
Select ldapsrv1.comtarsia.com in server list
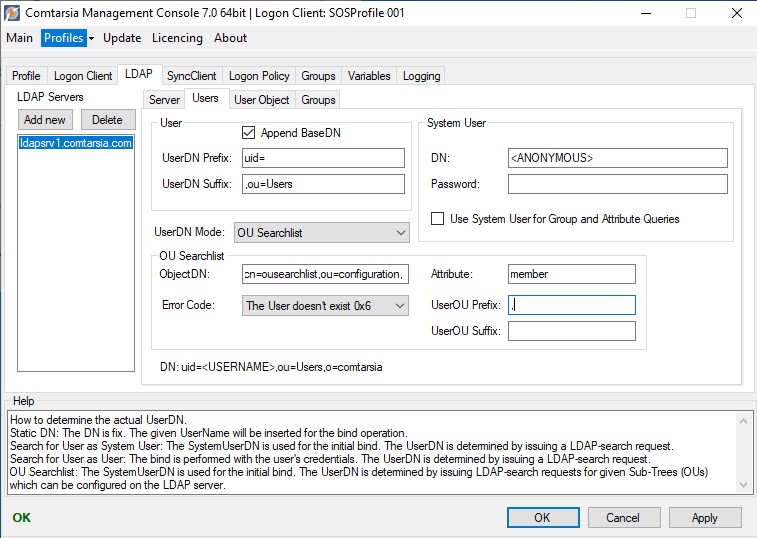[76, 143]
